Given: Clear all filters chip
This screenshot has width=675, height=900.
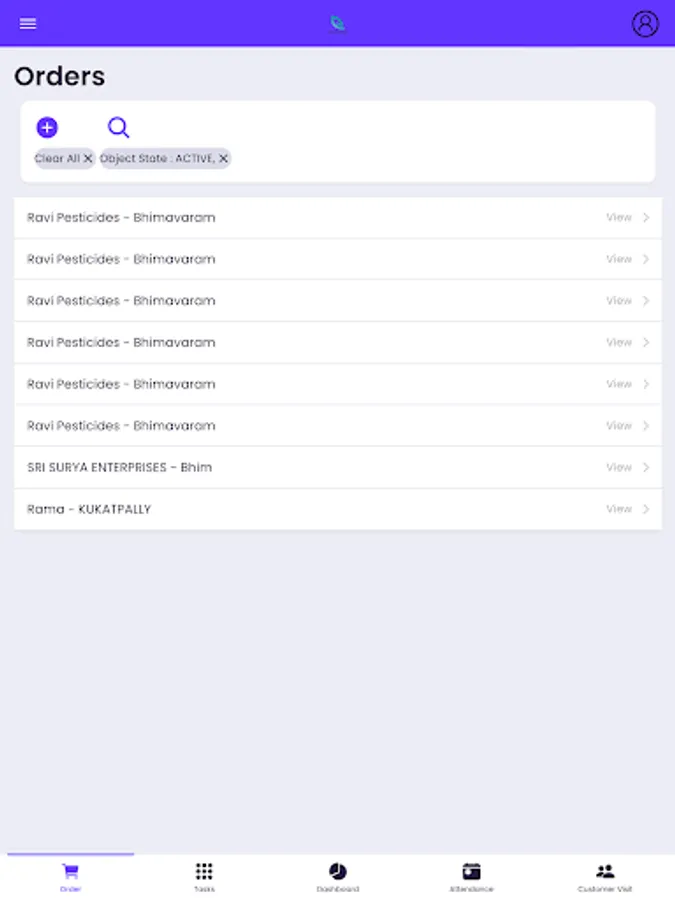Looking at the screenshot, I should (x=65, y=158).
